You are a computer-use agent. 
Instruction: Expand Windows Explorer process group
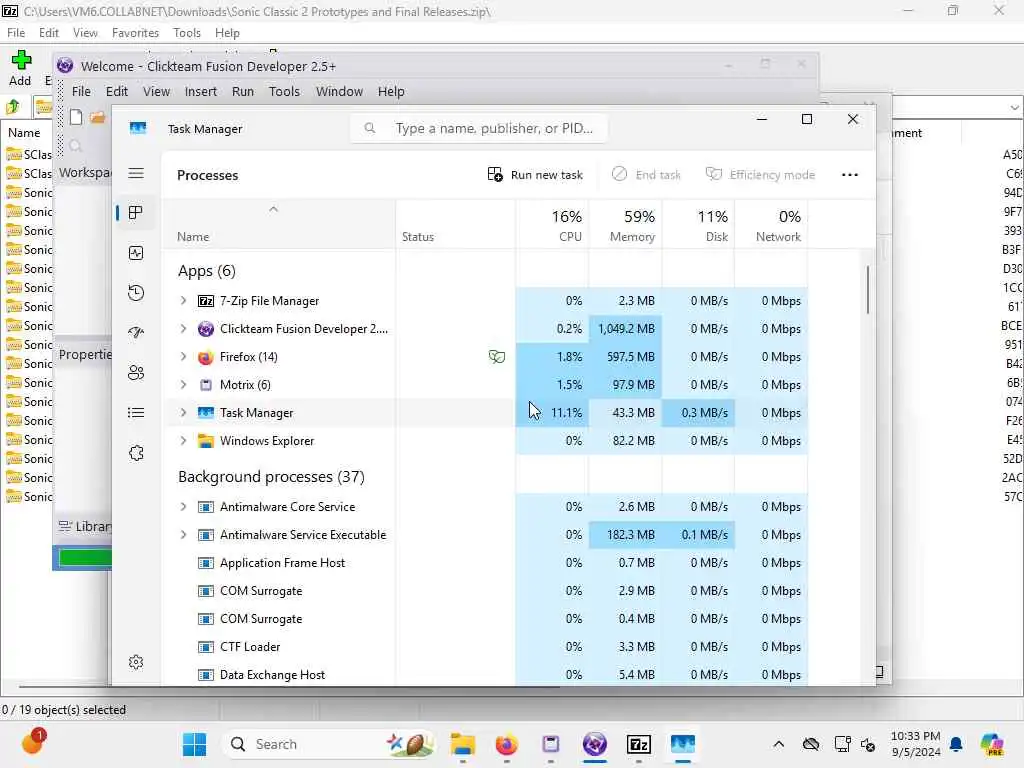click(184, 441)
